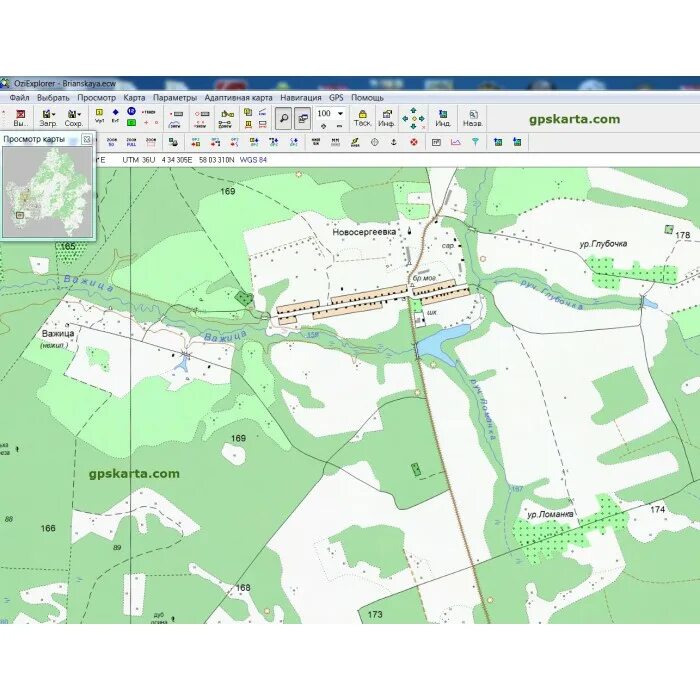This screenshot has height=700, width=700.
Task: Click the red zoom window button
Action: pos(151,142)
